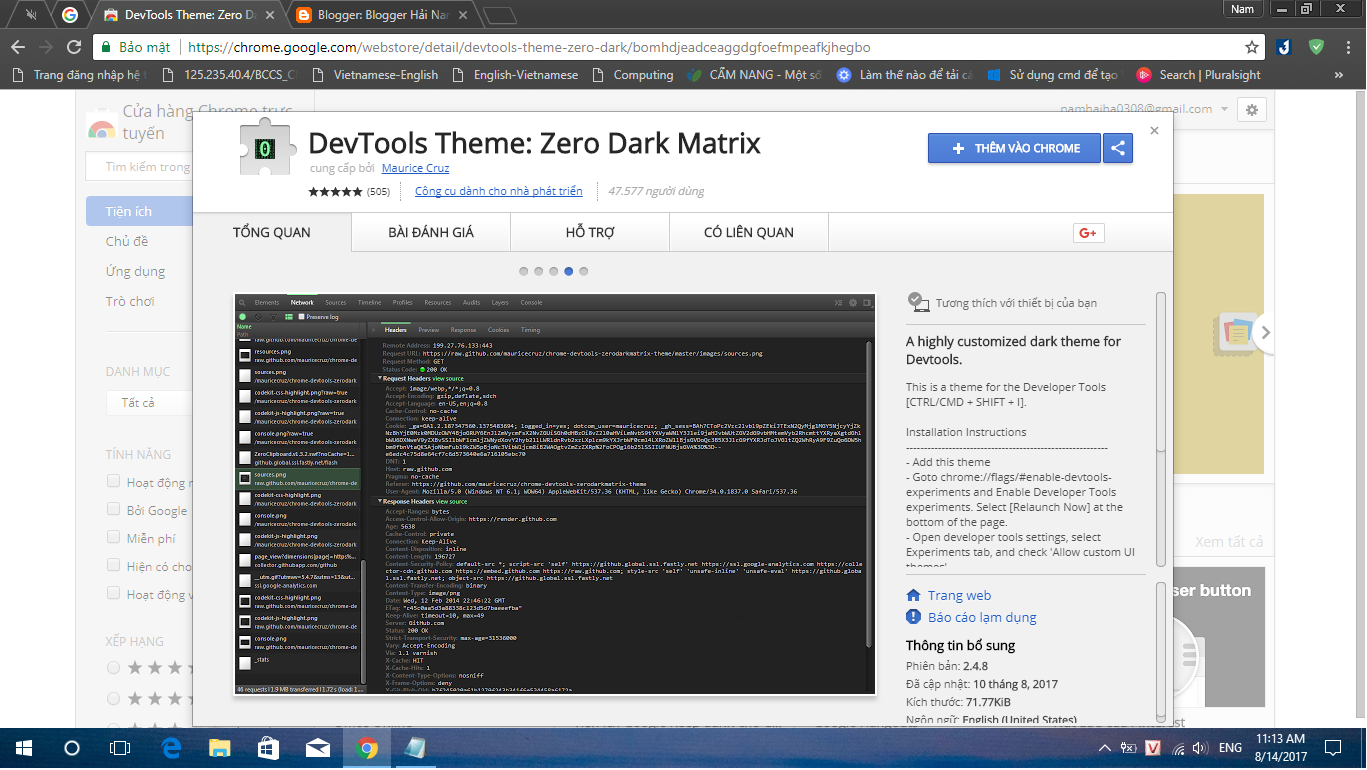Open the Windows Store from the taskbar
The width and height of the screenshot is (1367, 770).
268,748
